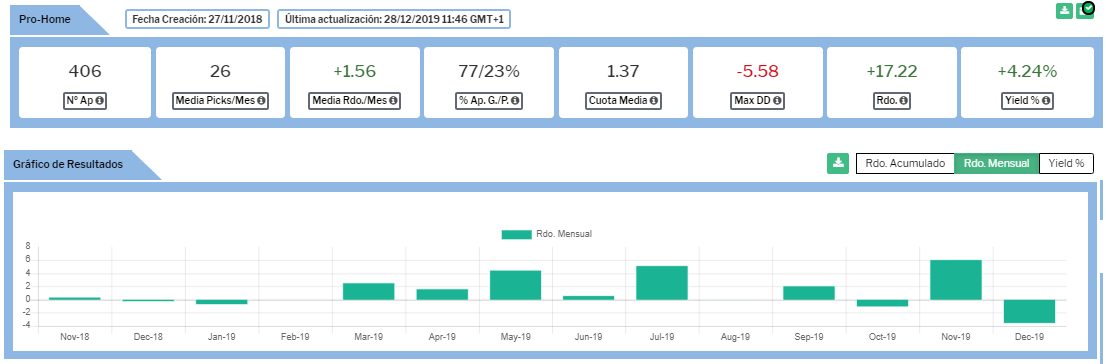Click the Nov-19 bar in chart
1106x364 pixels.
pyautogui.click(x=955, y=280)
